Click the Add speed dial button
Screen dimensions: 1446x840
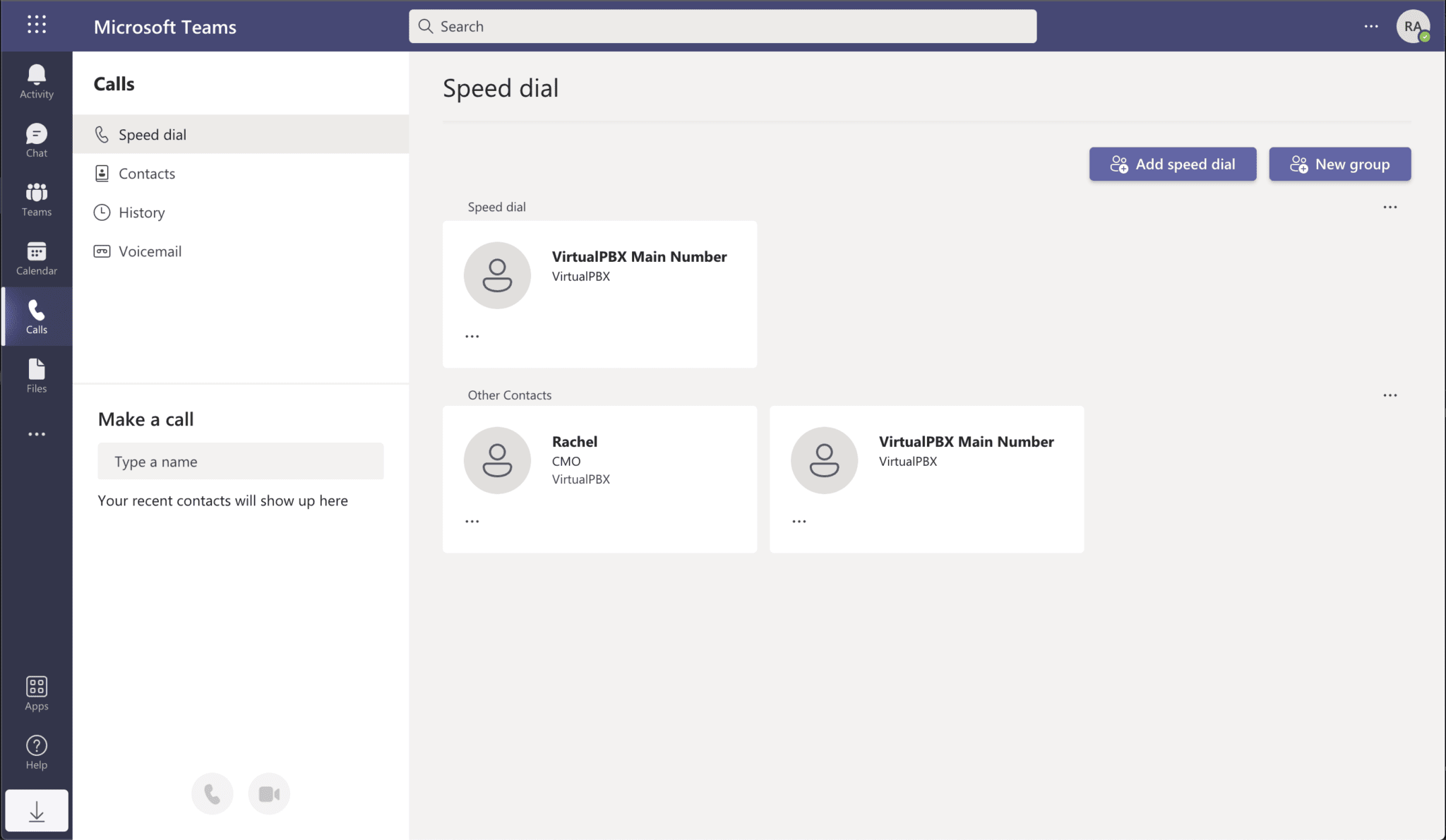pyautogui.click(x=1172, y=164)
